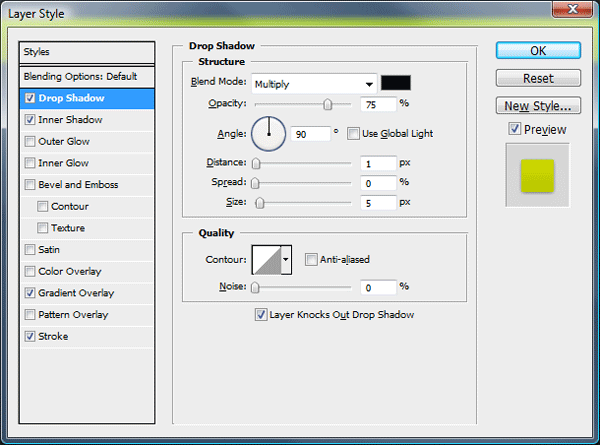Viewport: 600px width, 445px height.
Task: Enable the Contour sub-effect checkbox
Action: 42,207
